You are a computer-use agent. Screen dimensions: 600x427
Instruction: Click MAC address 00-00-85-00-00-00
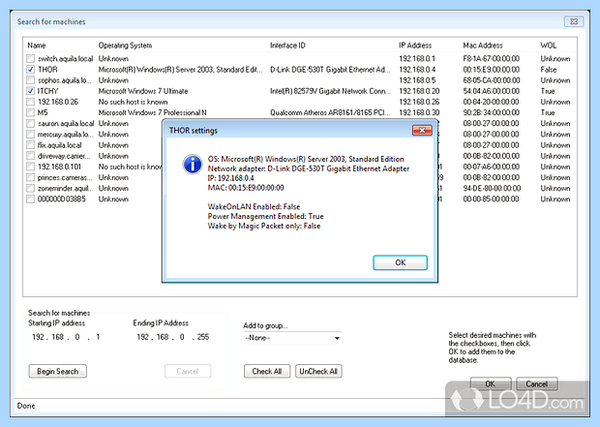[491, 199]
